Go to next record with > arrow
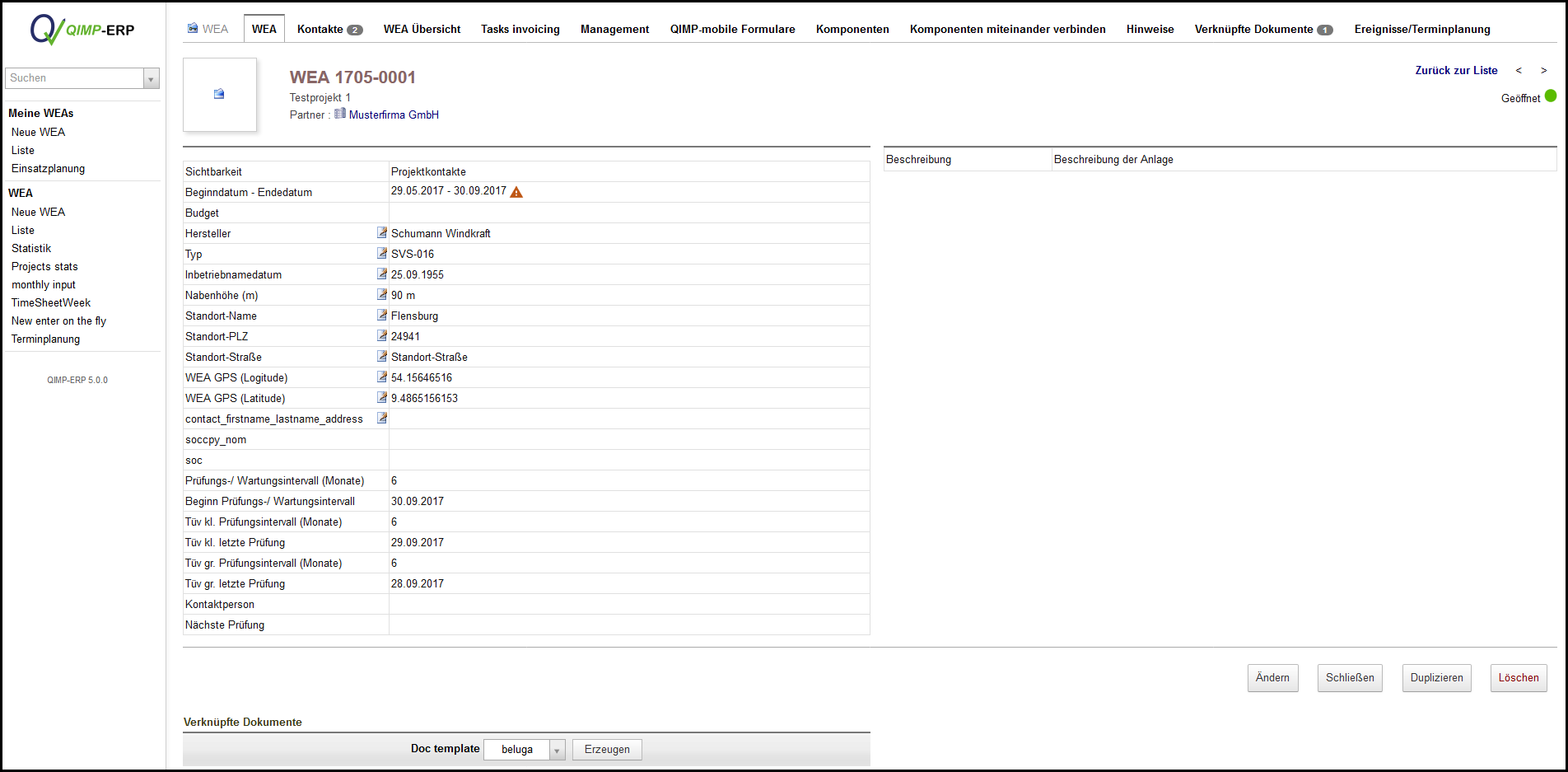The height and width of the screenshot is (772, 1568). click(x=1543, y=71)
